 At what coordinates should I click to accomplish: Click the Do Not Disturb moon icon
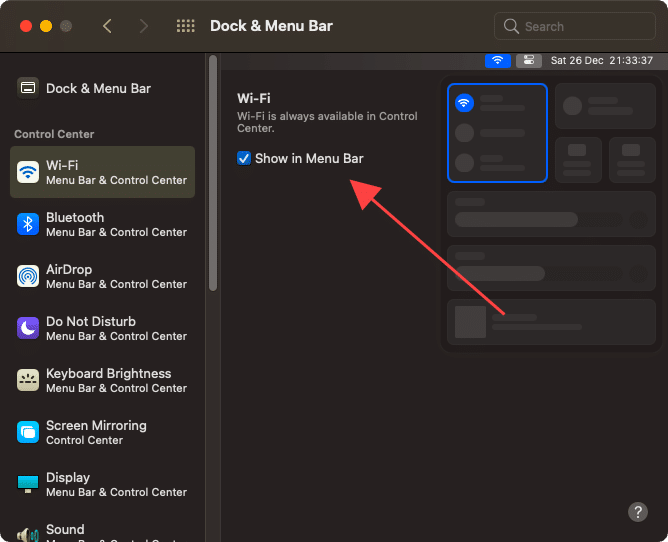coord(28,328)
